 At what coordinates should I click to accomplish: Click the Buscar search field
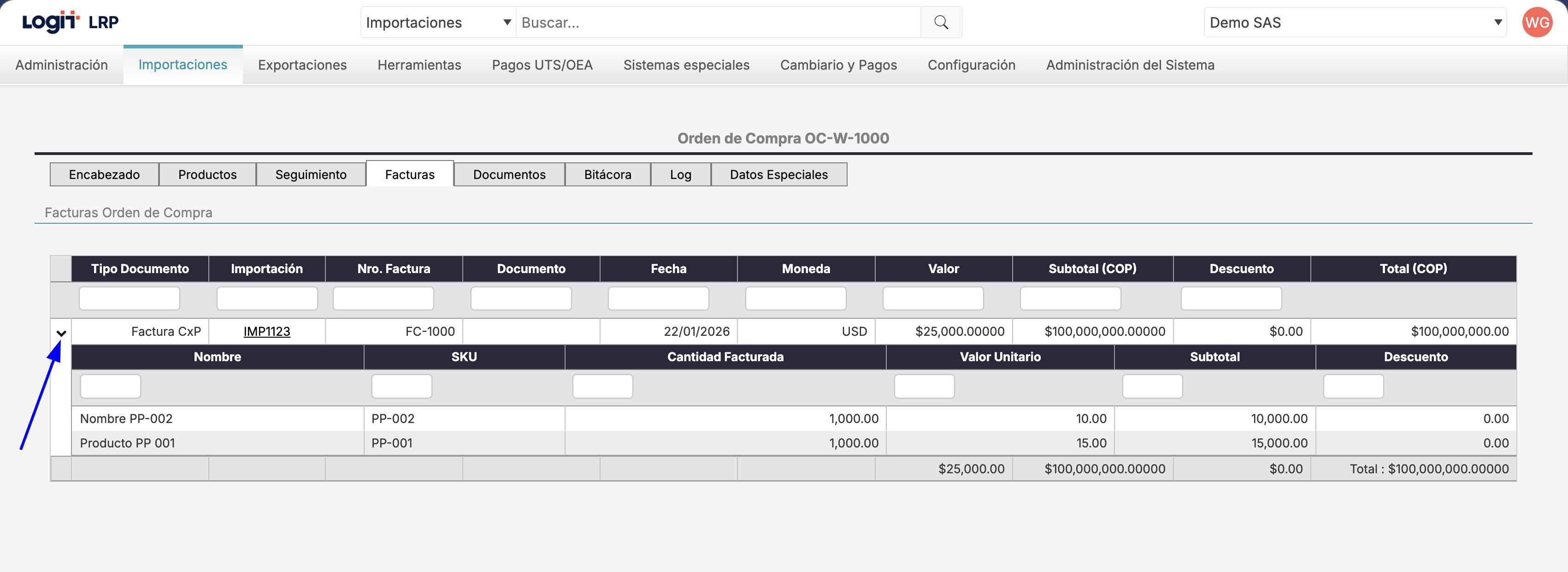pos(718,23)
